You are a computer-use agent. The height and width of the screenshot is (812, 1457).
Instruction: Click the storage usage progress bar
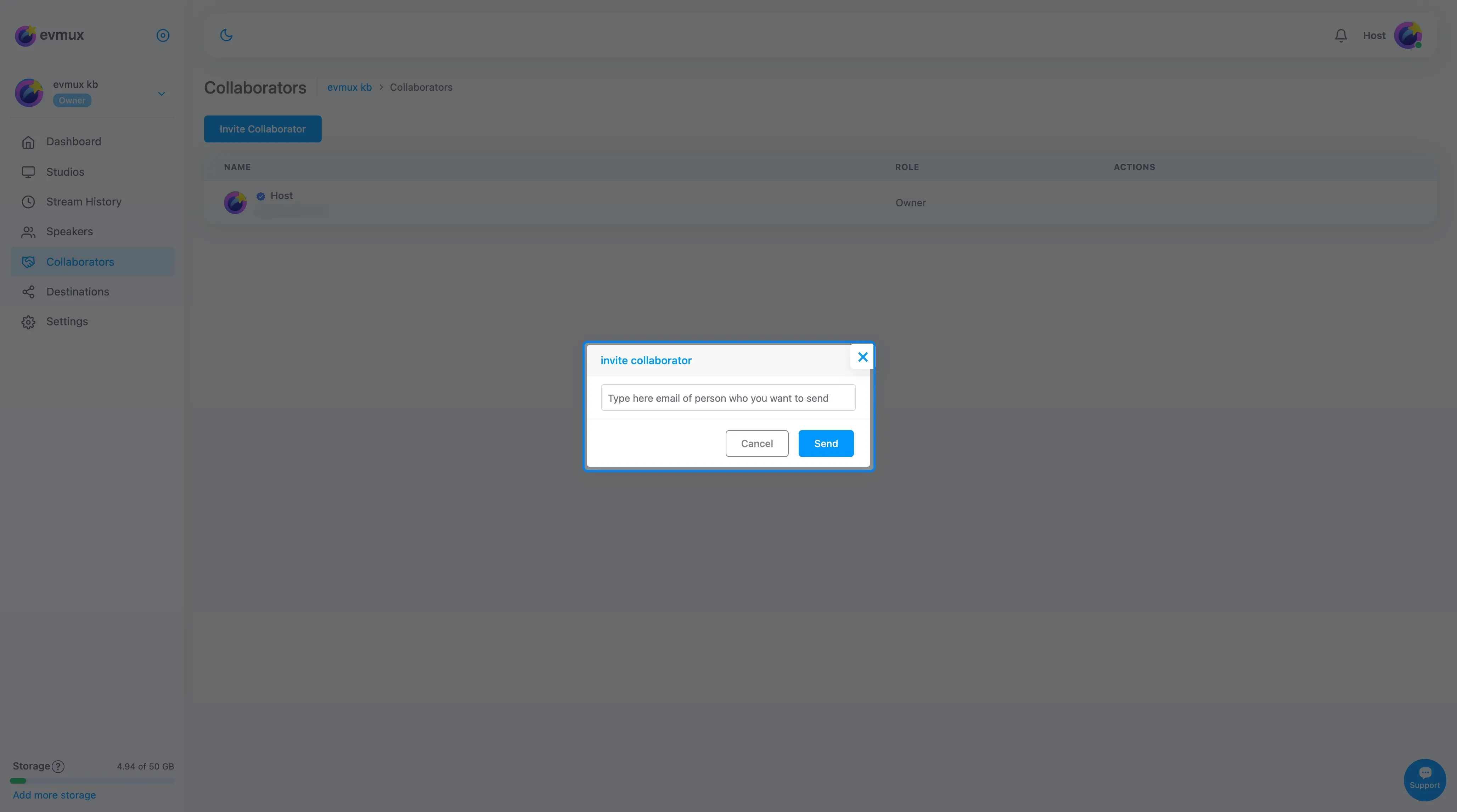point(92,781)
